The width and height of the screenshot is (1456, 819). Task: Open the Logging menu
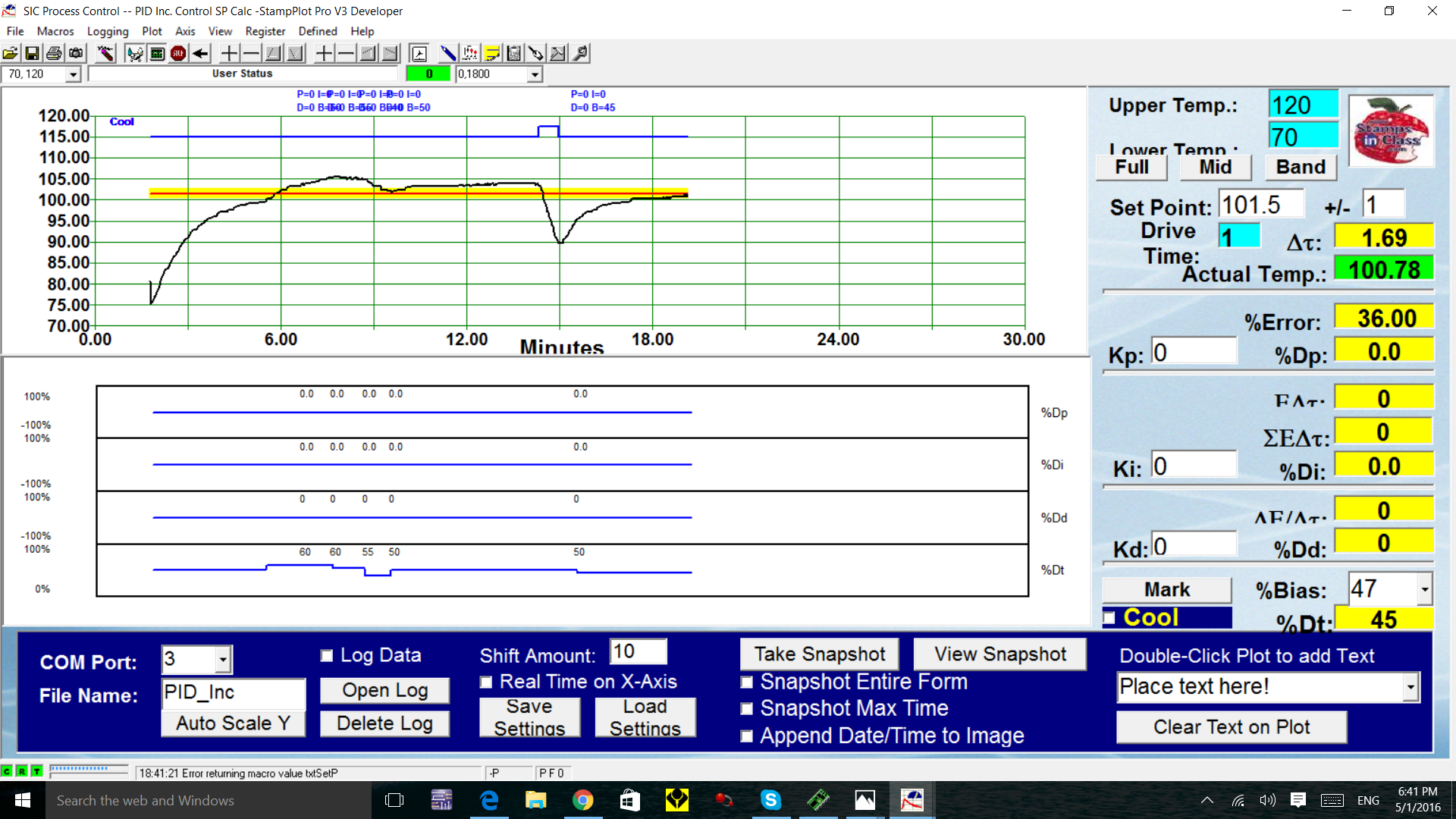108,31
